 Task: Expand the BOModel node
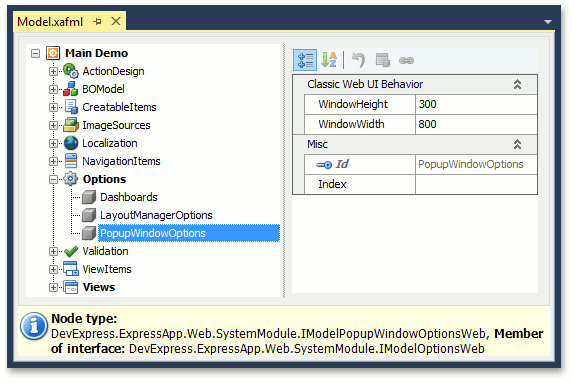[x=53, y=89]
